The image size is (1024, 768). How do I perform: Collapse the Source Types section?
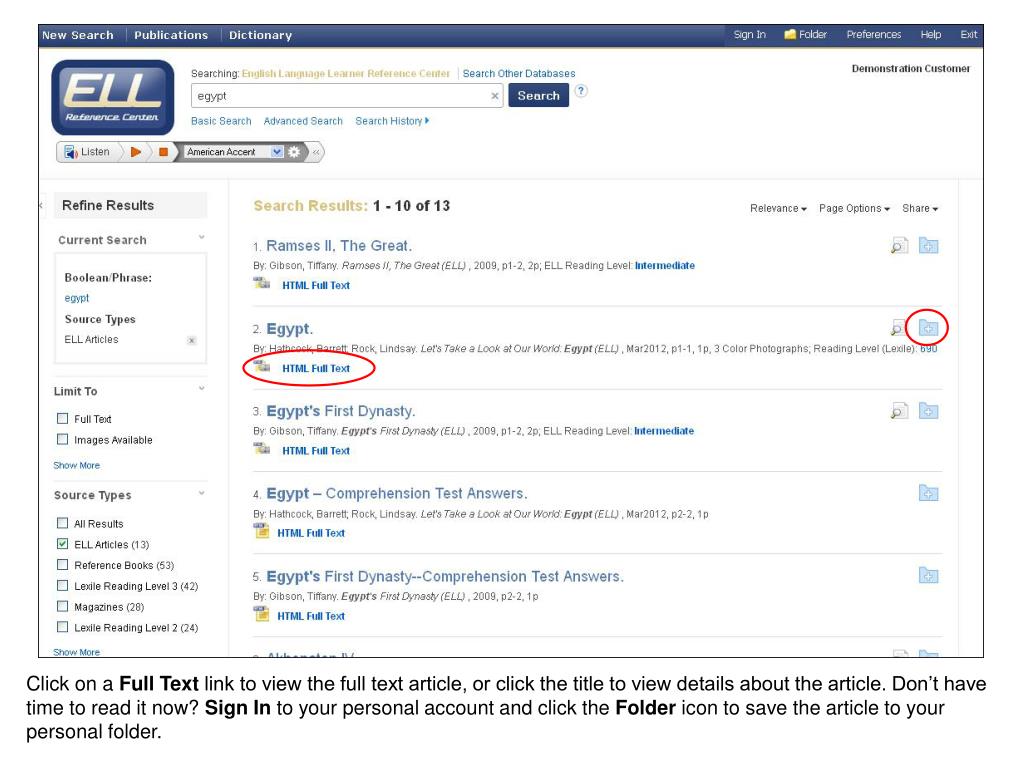click(202, 493)
